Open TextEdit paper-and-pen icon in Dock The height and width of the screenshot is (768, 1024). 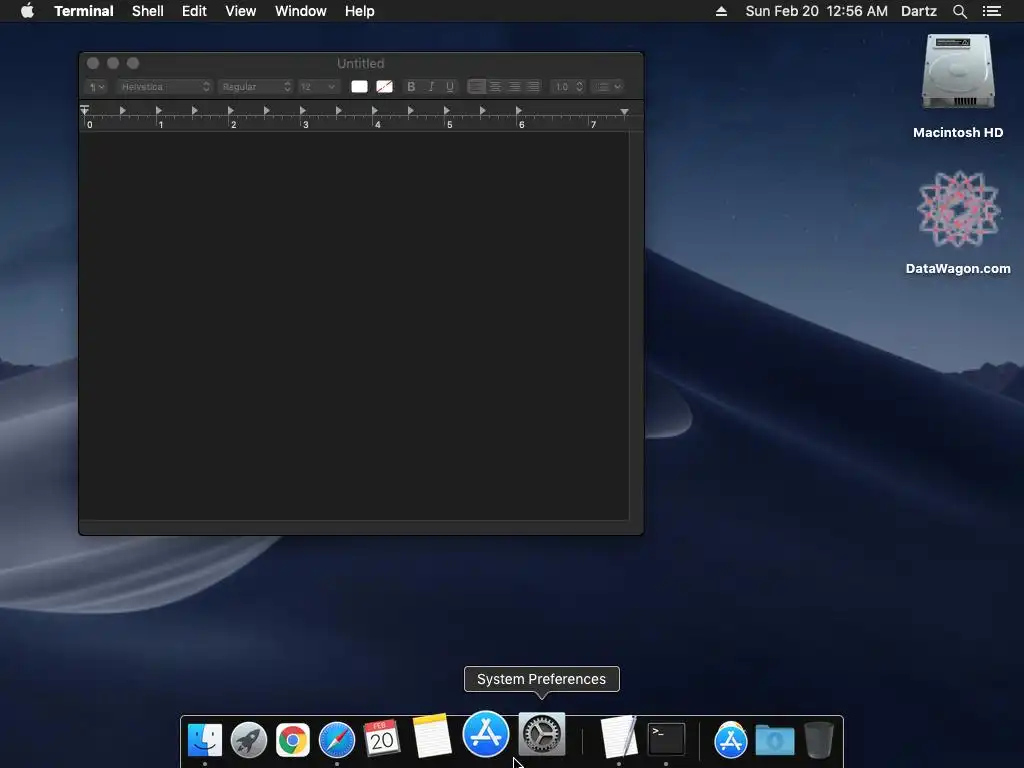point(618,737)
